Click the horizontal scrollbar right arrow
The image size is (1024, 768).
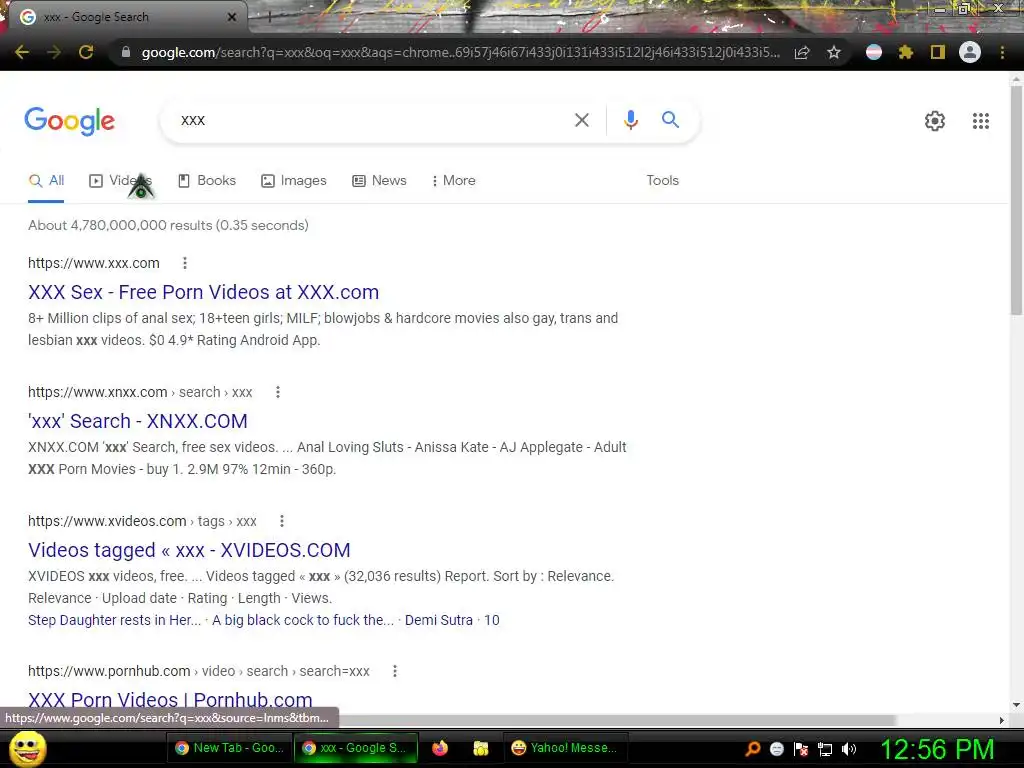[x=1002, y=720]
